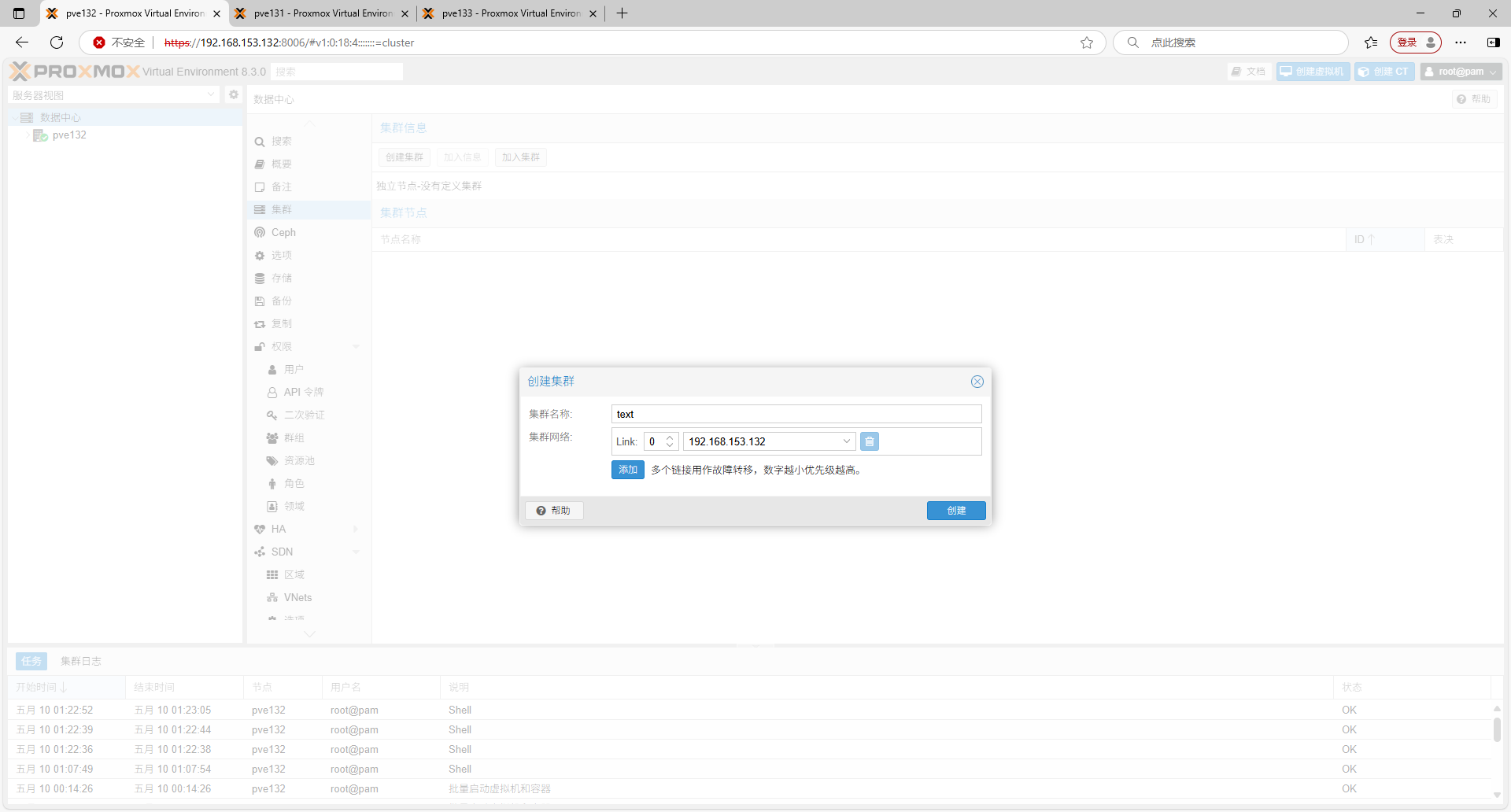Open the 192.168.153.132 network address dropdown

click(x=847, y=441)
